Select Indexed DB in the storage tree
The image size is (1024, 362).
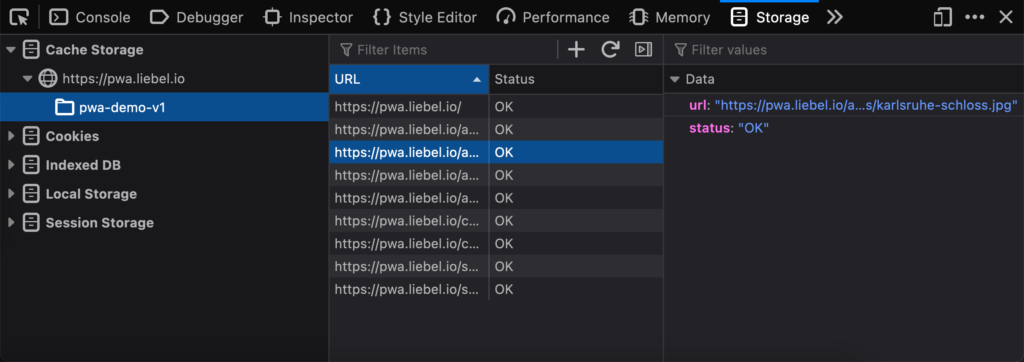pyautogui.click(x=83, y=165)
